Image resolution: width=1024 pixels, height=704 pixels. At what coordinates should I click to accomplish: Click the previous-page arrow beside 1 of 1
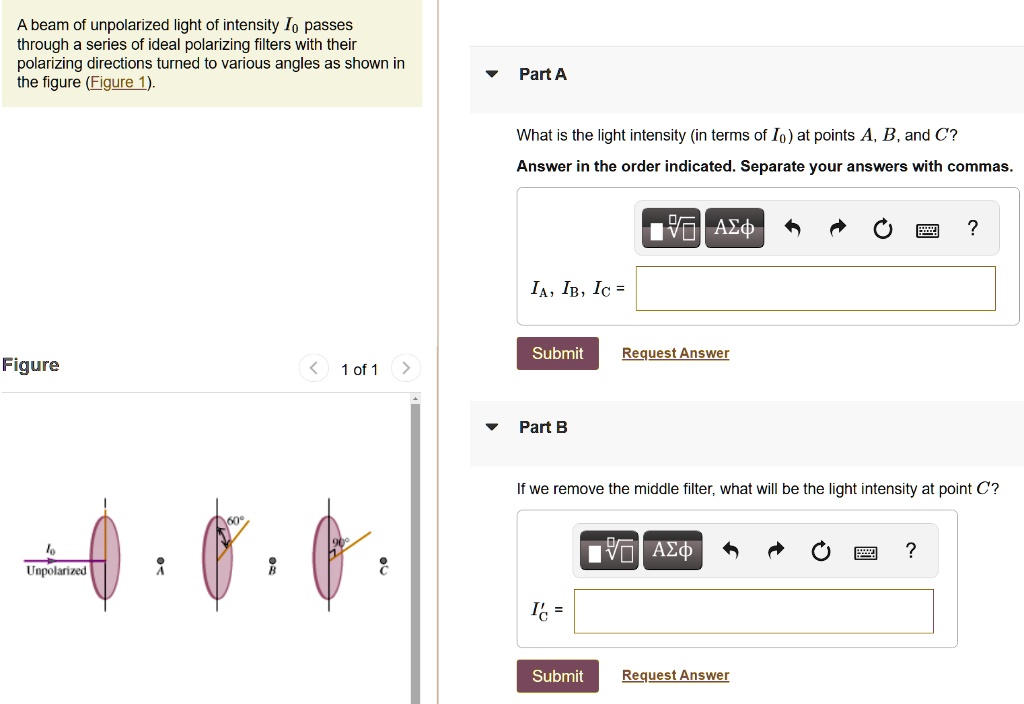(x=313, y=368)
